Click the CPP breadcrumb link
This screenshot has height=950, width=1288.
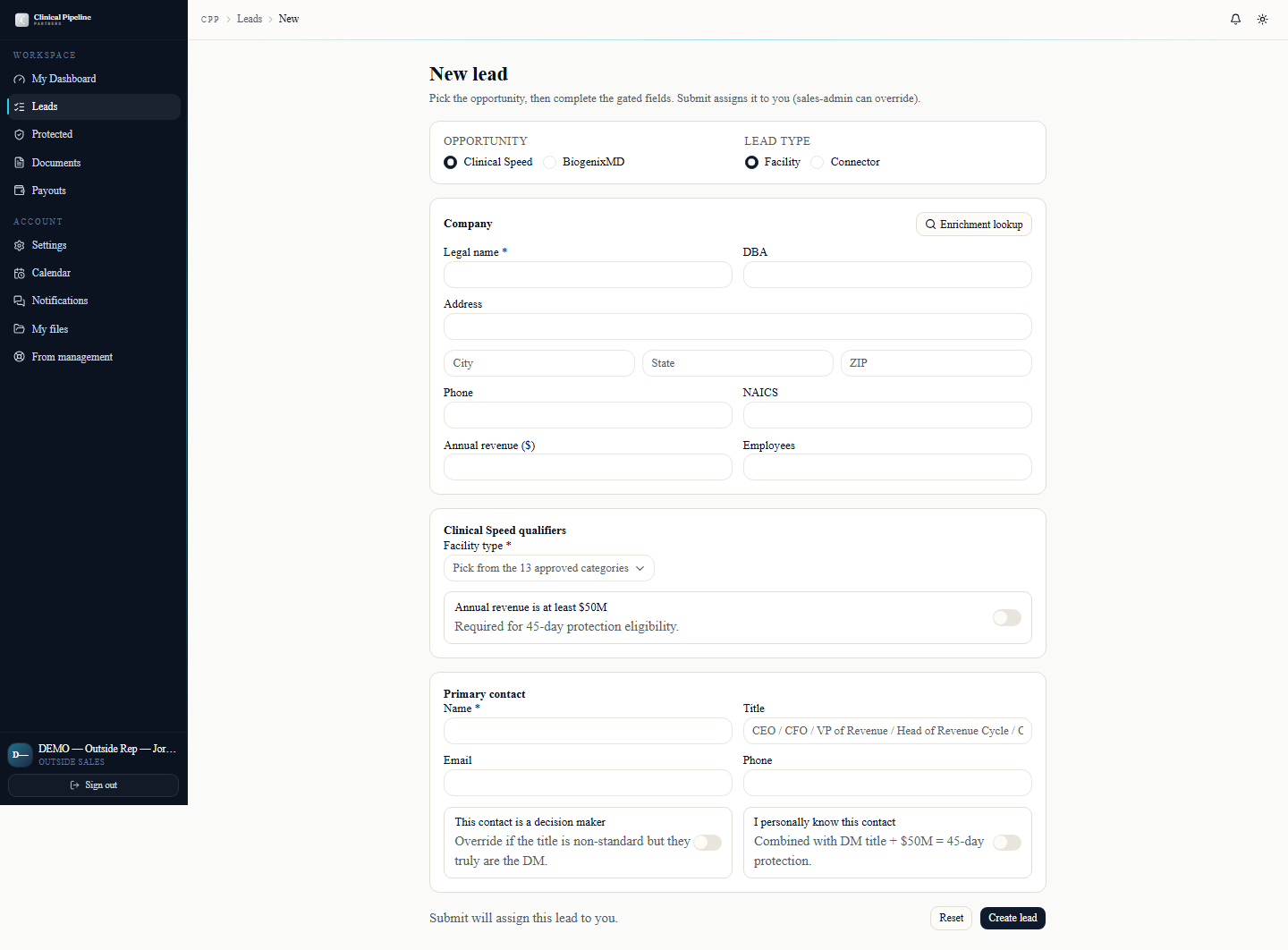point(210,19)
